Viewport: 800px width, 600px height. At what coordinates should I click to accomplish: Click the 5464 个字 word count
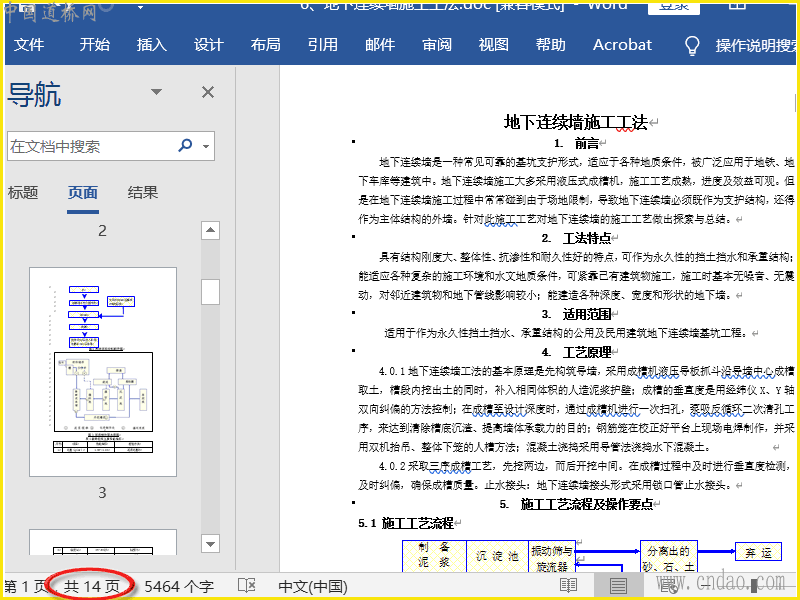(179, 586)
